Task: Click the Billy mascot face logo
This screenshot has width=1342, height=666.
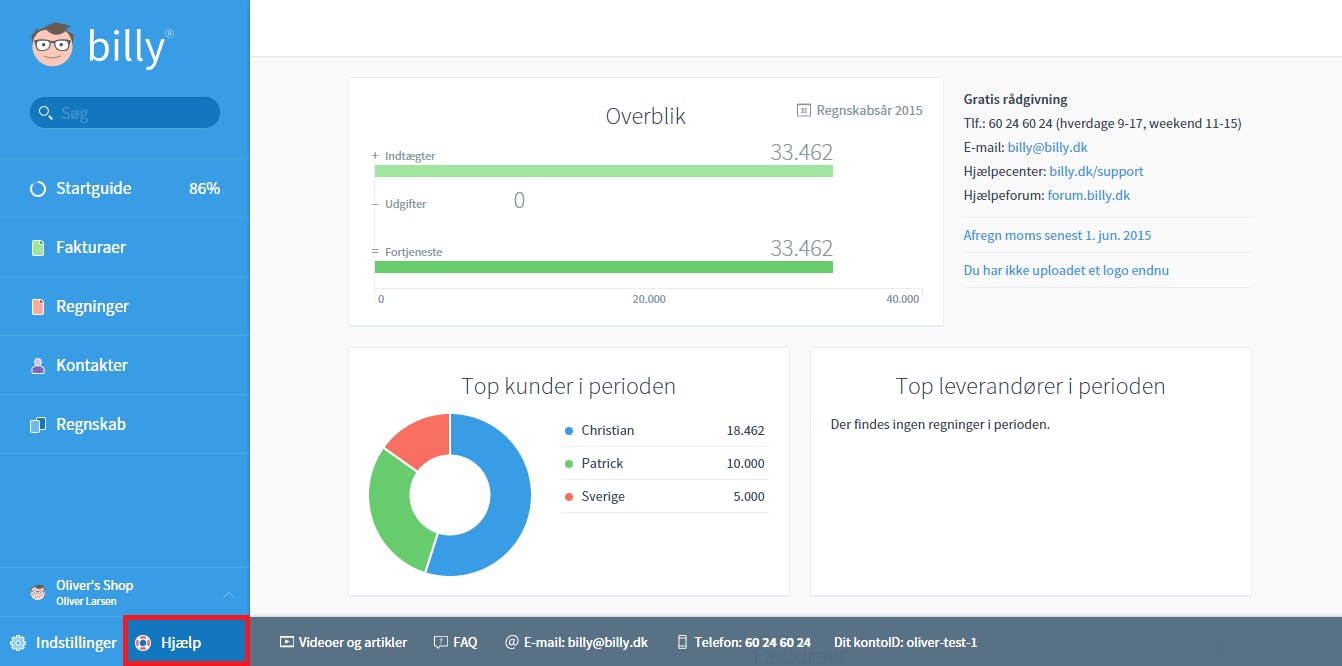Action: (53, 45)
